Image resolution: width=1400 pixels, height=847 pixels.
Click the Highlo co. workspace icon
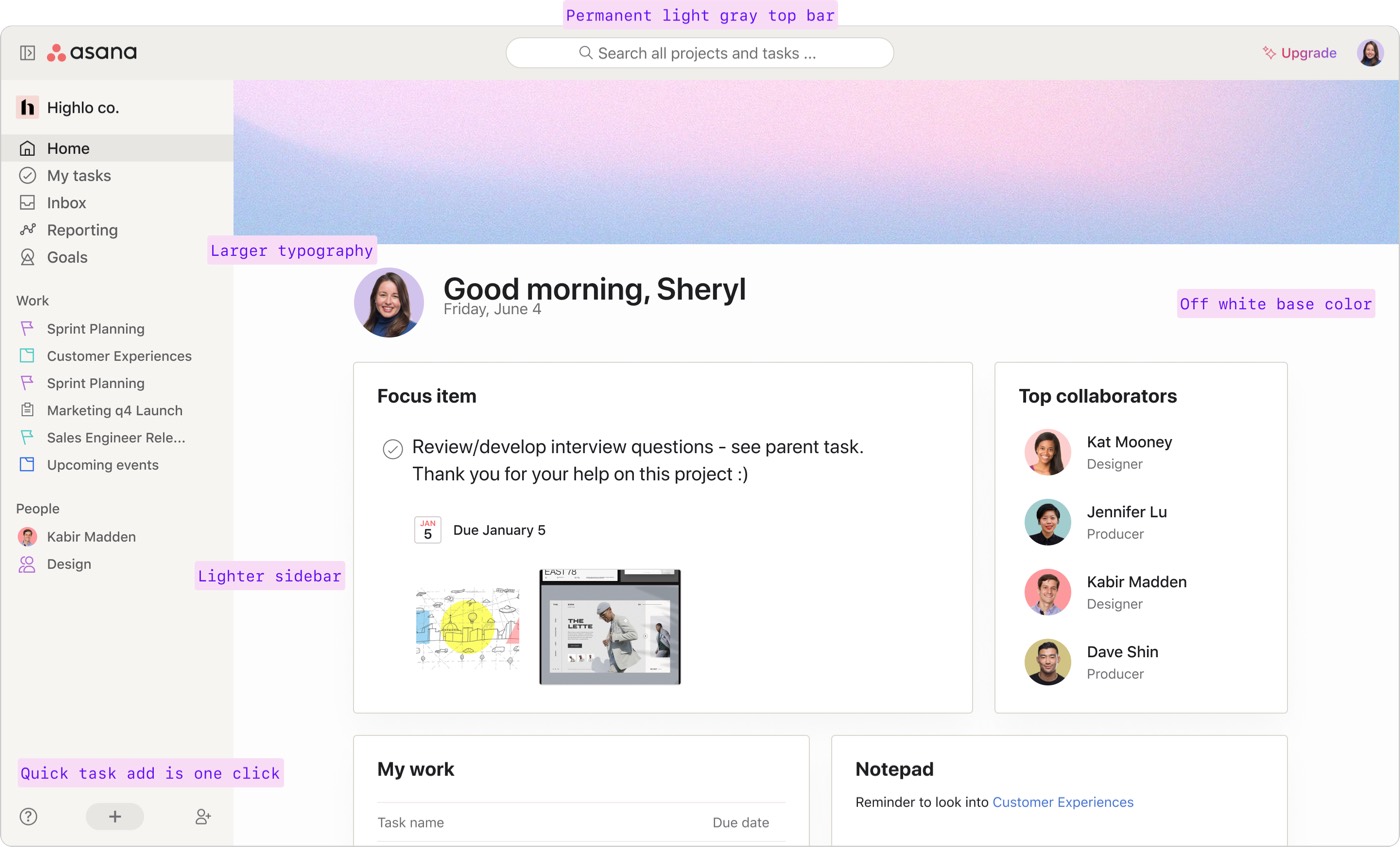tap(27, 107)
